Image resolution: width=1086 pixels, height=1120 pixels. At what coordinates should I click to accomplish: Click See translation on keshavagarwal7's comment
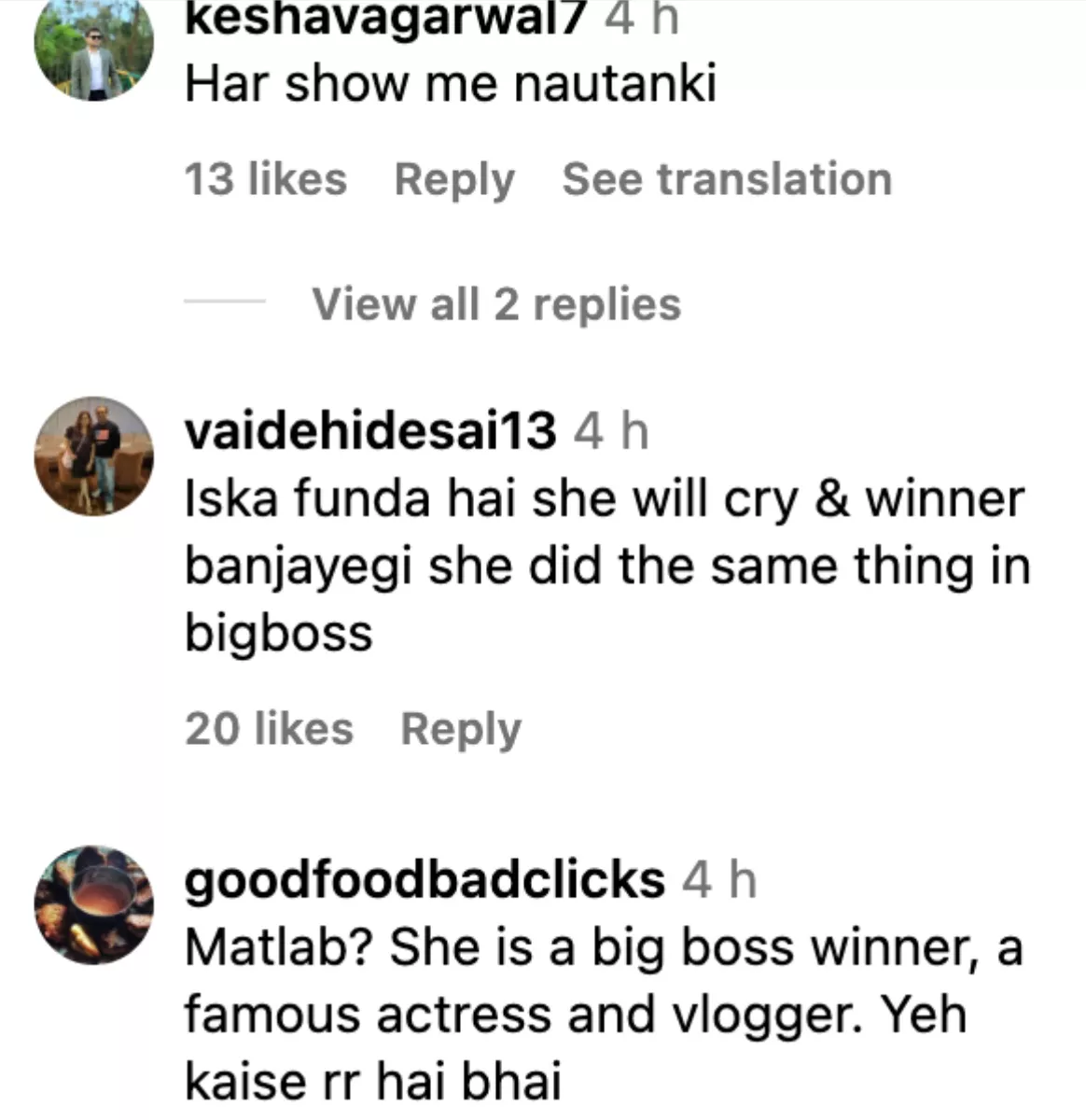point(727,179)
